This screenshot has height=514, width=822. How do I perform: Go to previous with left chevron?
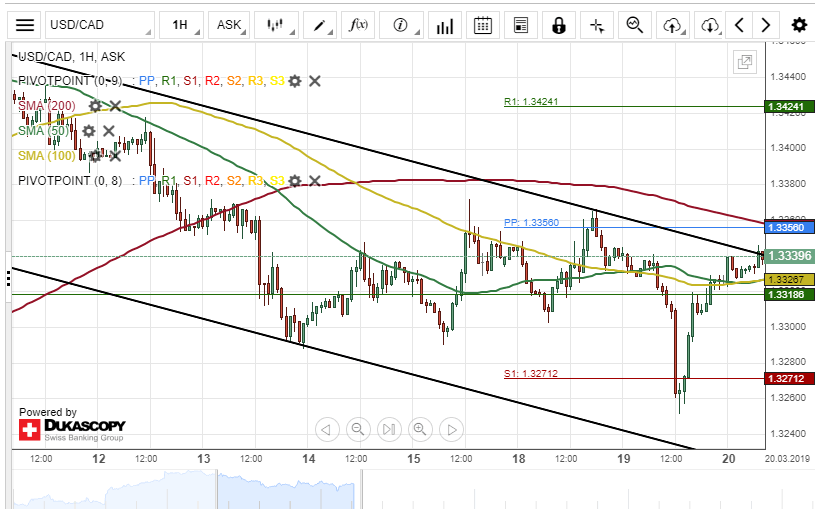[x=739, y=25]
